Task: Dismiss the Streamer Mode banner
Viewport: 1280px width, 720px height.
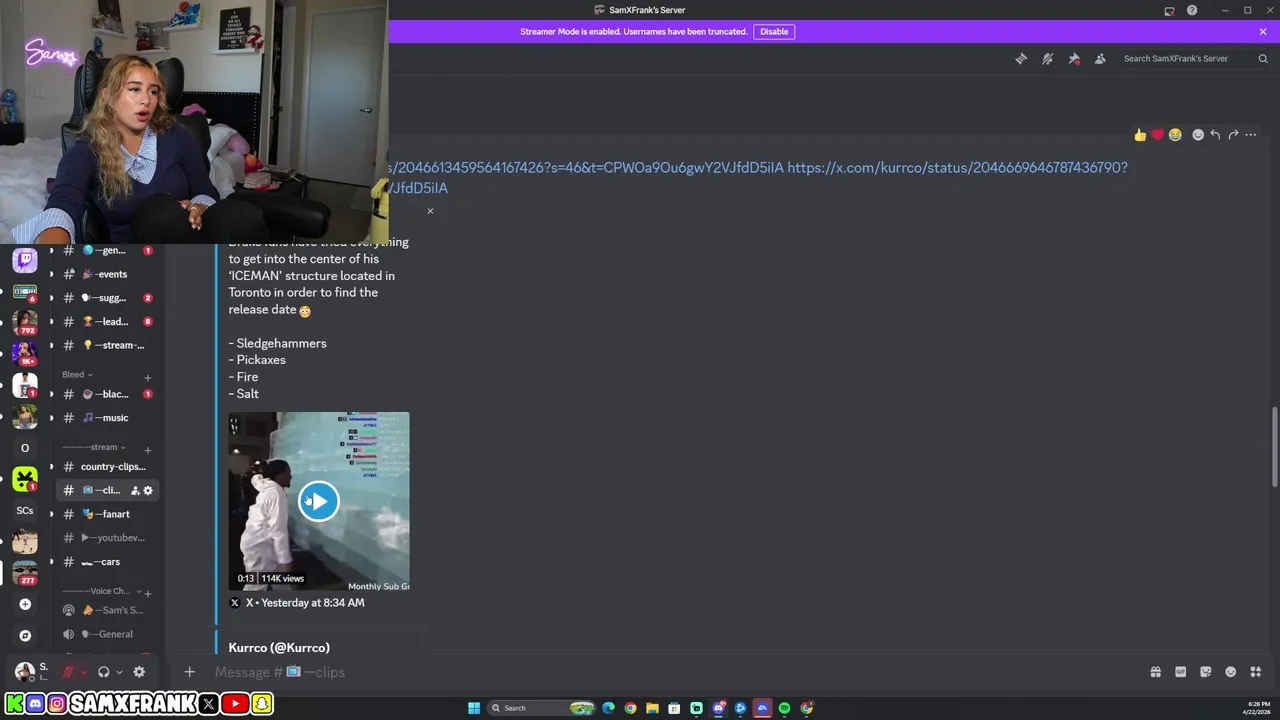Action: pyautogui.click(x=1263, y=32)
